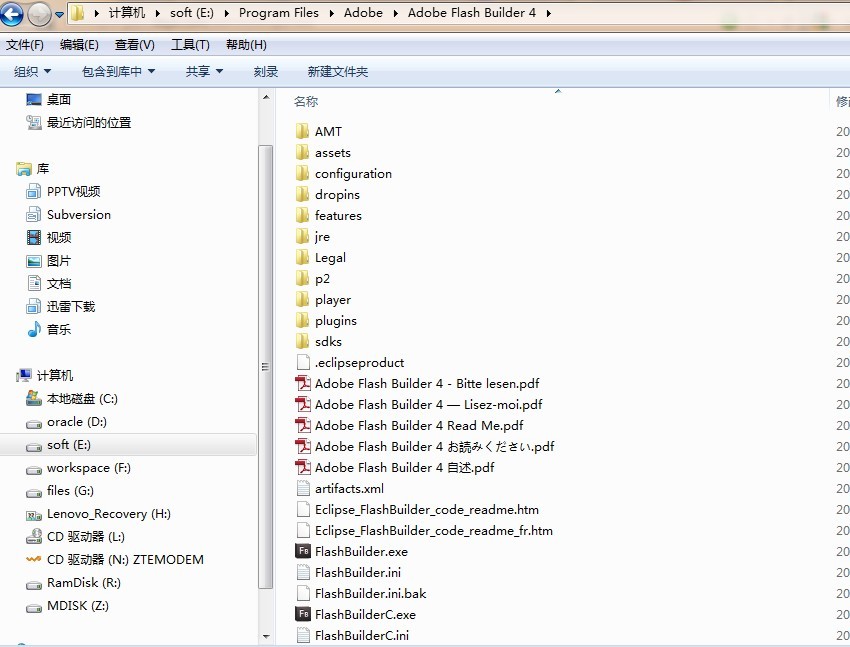Click the sdks folder icon
This screenshot has width=850, height=647.
point(302,341)
